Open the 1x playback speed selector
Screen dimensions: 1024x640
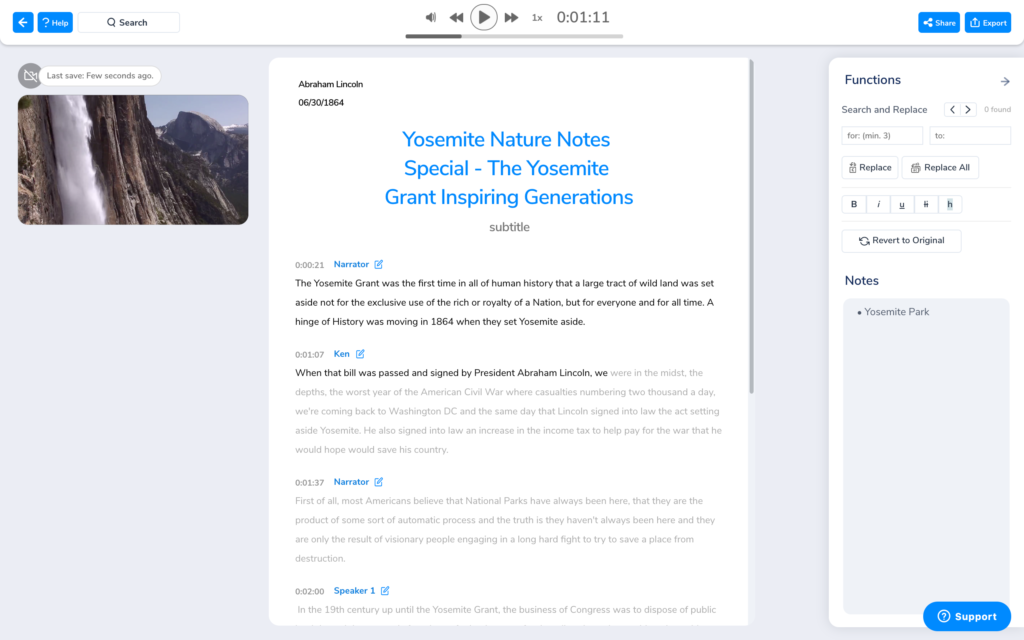536,17
